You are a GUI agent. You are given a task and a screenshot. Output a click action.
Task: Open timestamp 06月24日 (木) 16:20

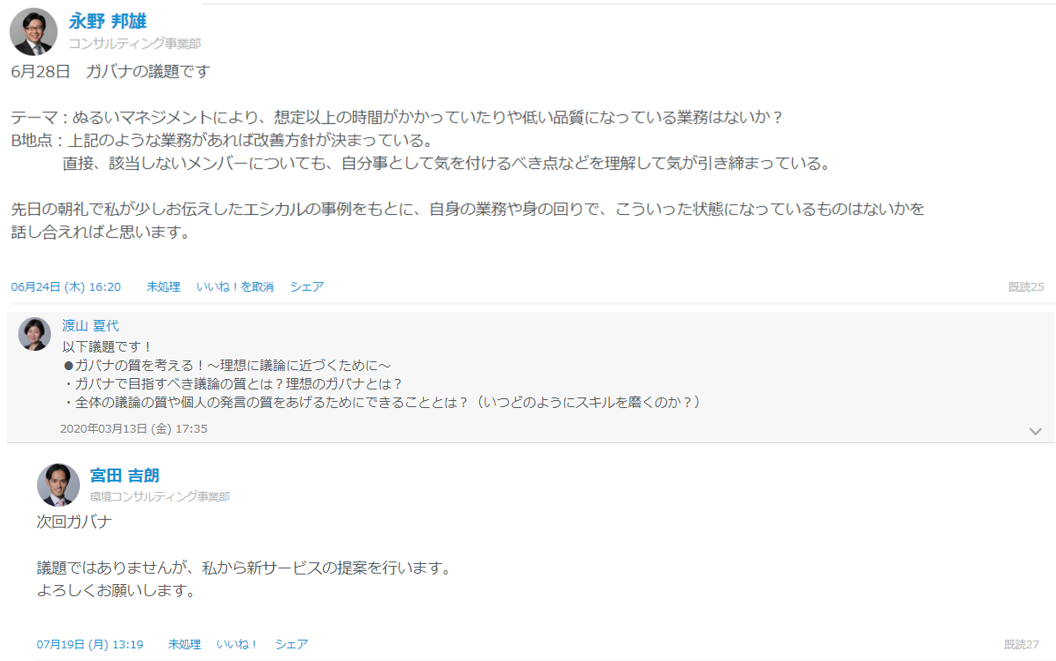[x=66, y=287]
